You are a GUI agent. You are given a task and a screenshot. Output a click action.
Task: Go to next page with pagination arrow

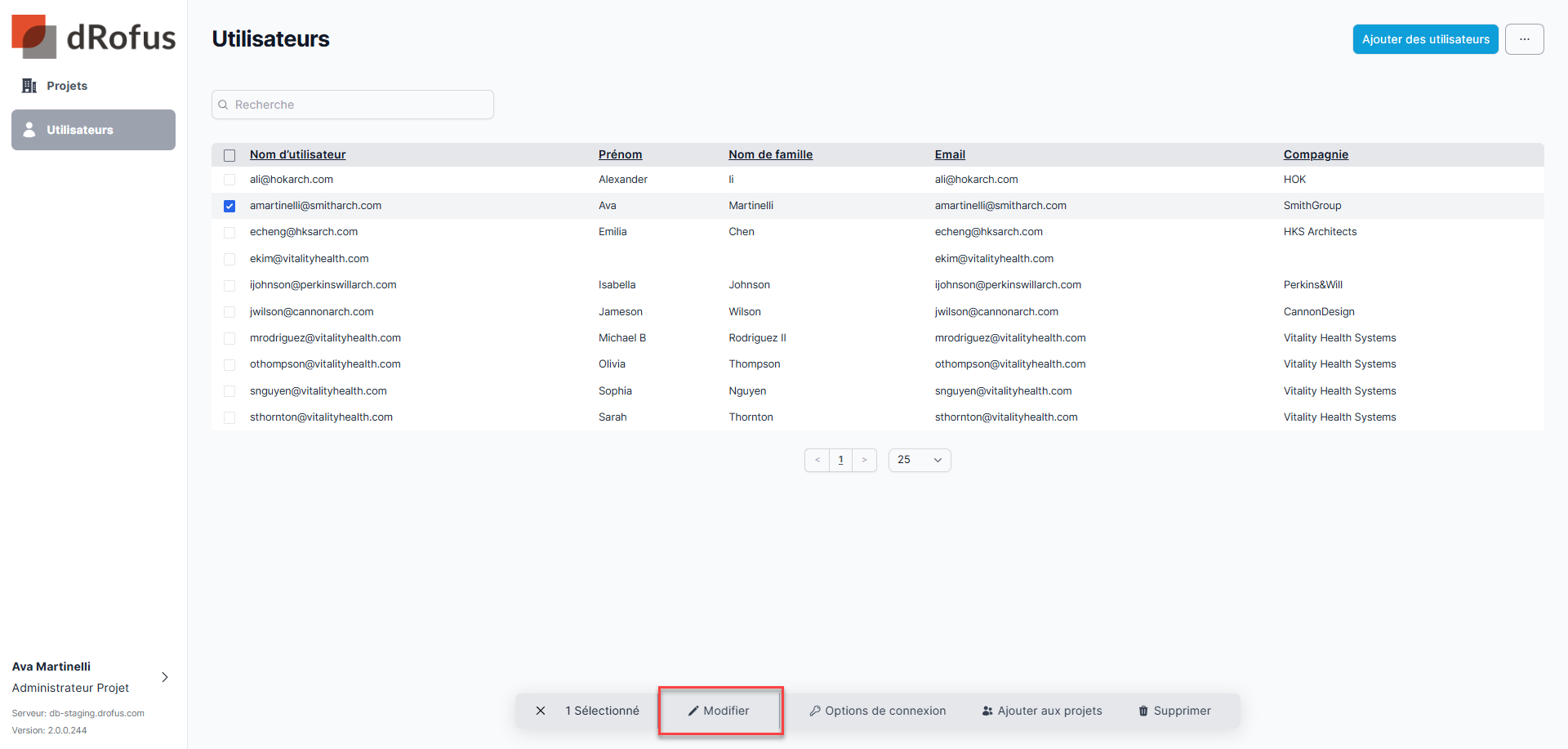click(864, 460)
